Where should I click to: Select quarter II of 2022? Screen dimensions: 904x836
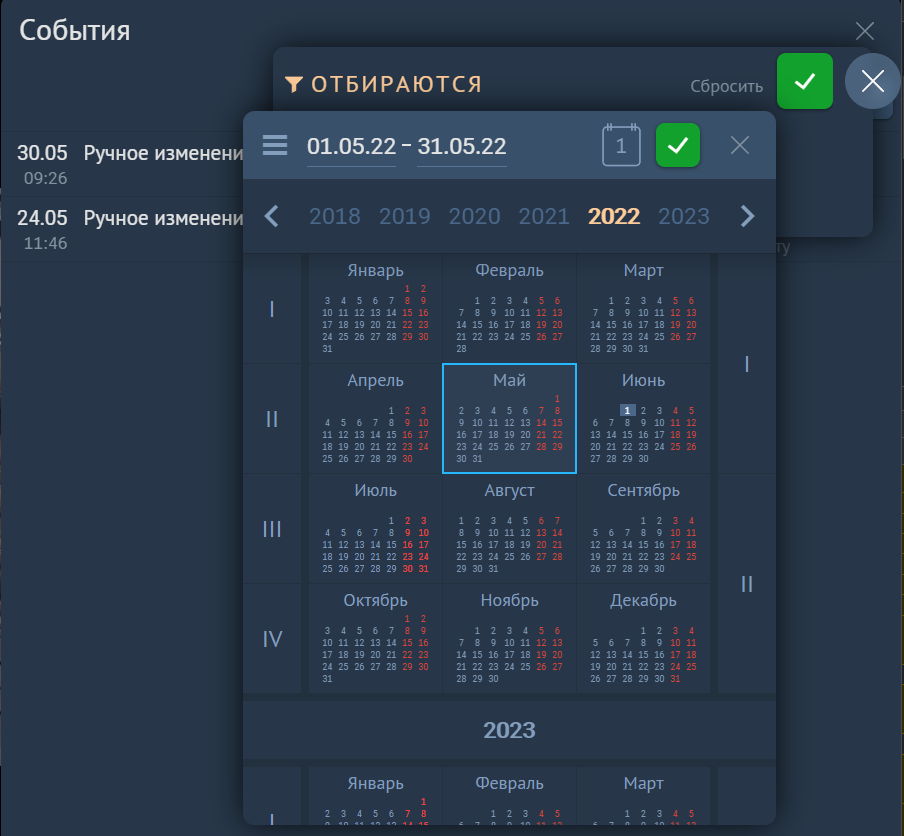point(272,419)
